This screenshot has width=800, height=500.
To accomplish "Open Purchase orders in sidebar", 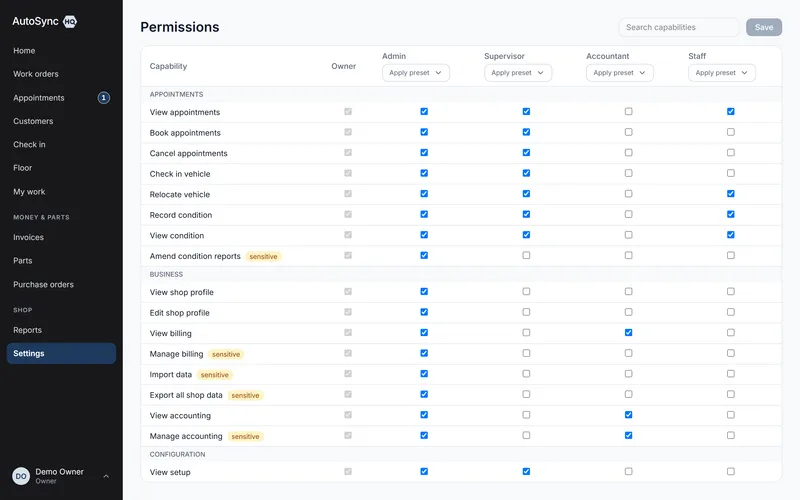I will coord(61,284).
